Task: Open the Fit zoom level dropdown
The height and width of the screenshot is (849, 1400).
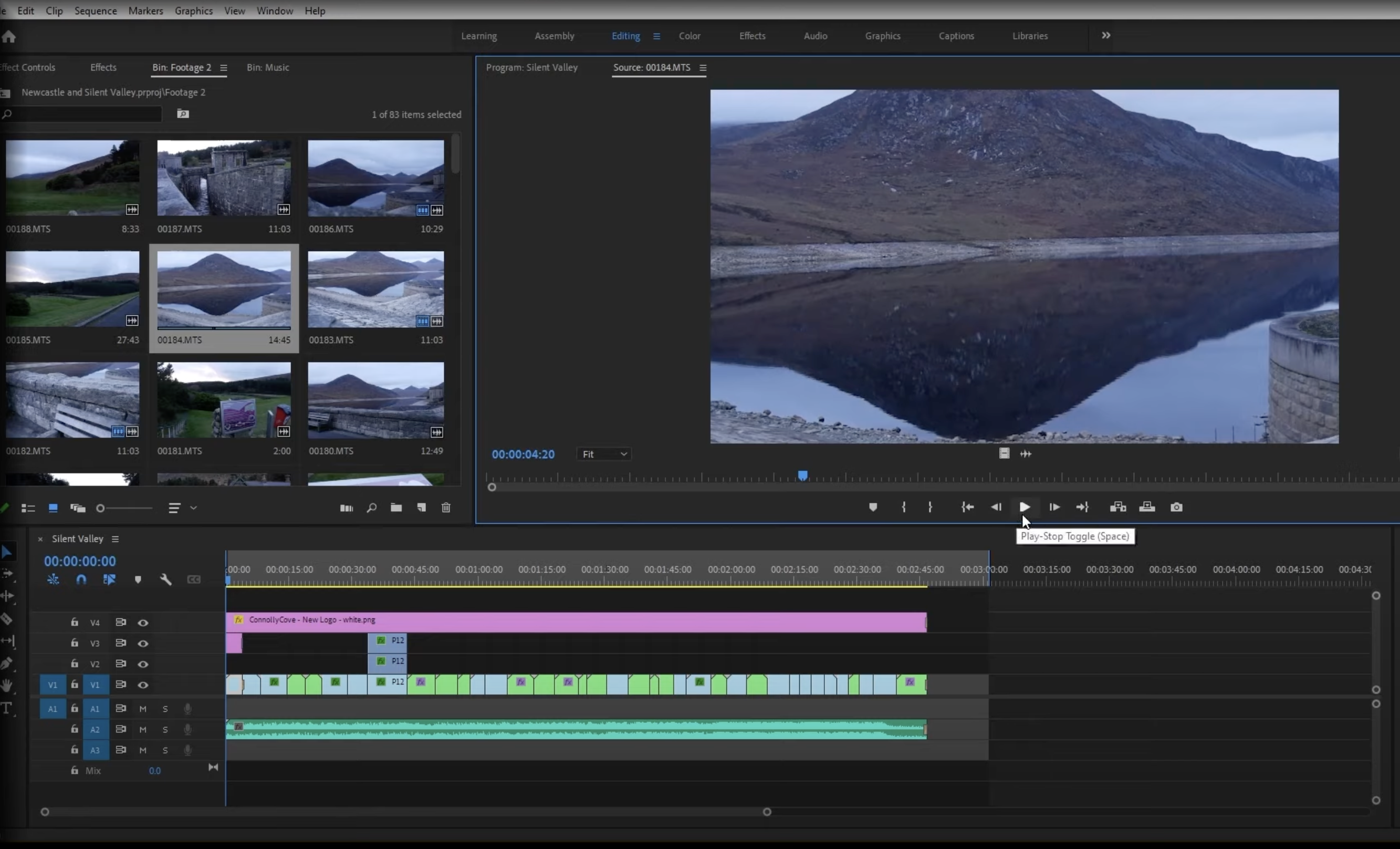Action: tap(604, 454)
